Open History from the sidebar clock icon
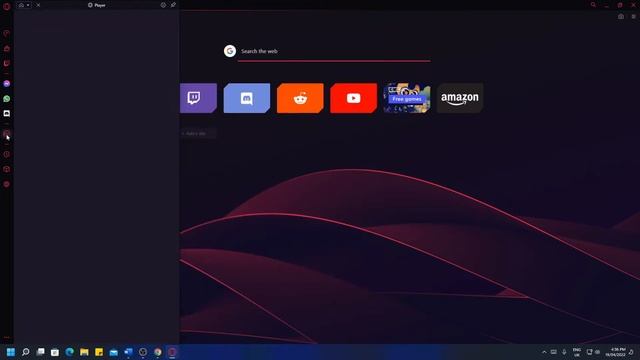640x360 pixels. [7, 154]
